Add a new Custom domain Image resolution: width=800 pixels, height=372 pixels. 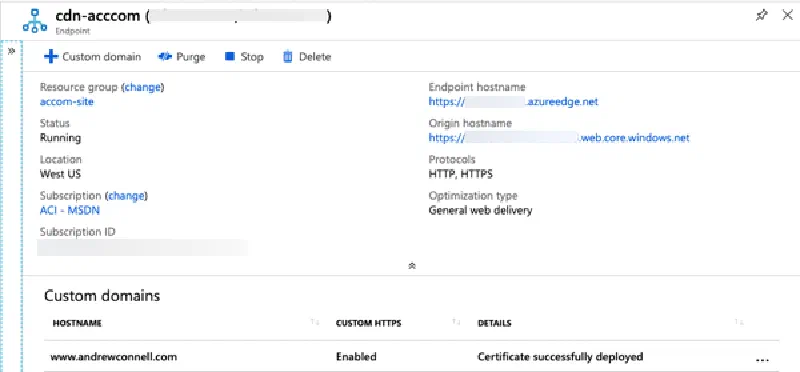coord(92,57)
